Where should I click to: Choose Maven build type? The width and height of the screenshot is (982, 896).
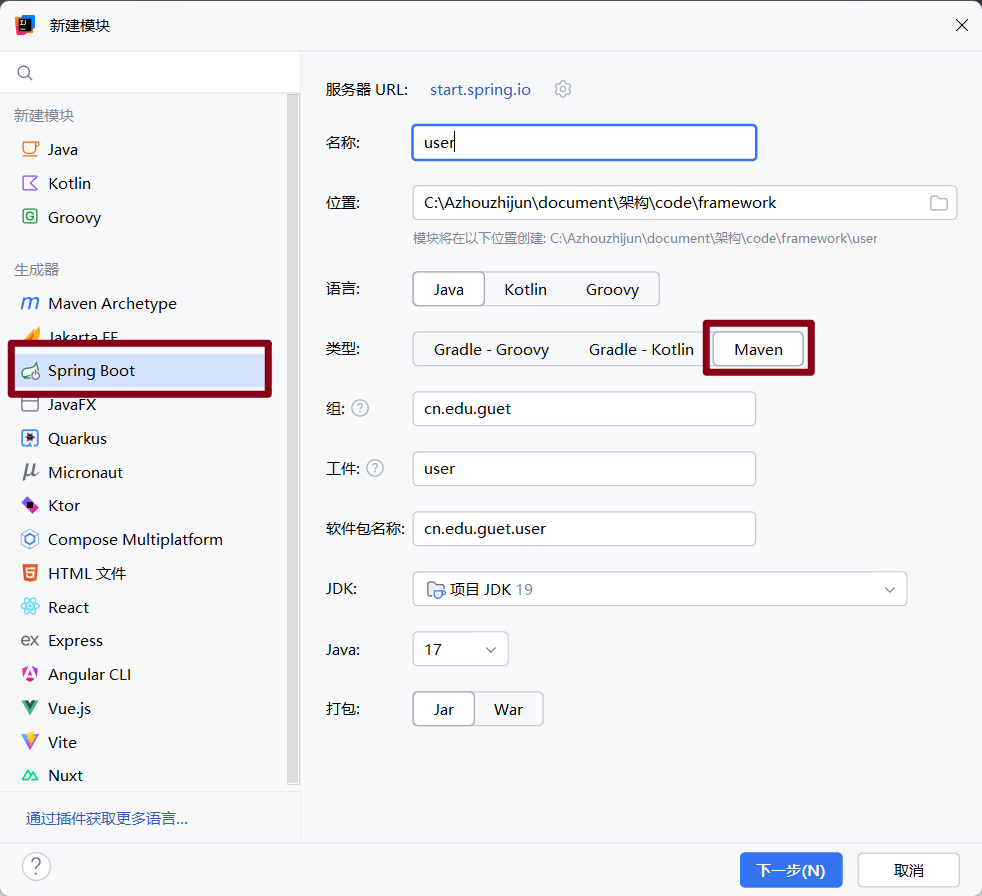coord(758,349)
